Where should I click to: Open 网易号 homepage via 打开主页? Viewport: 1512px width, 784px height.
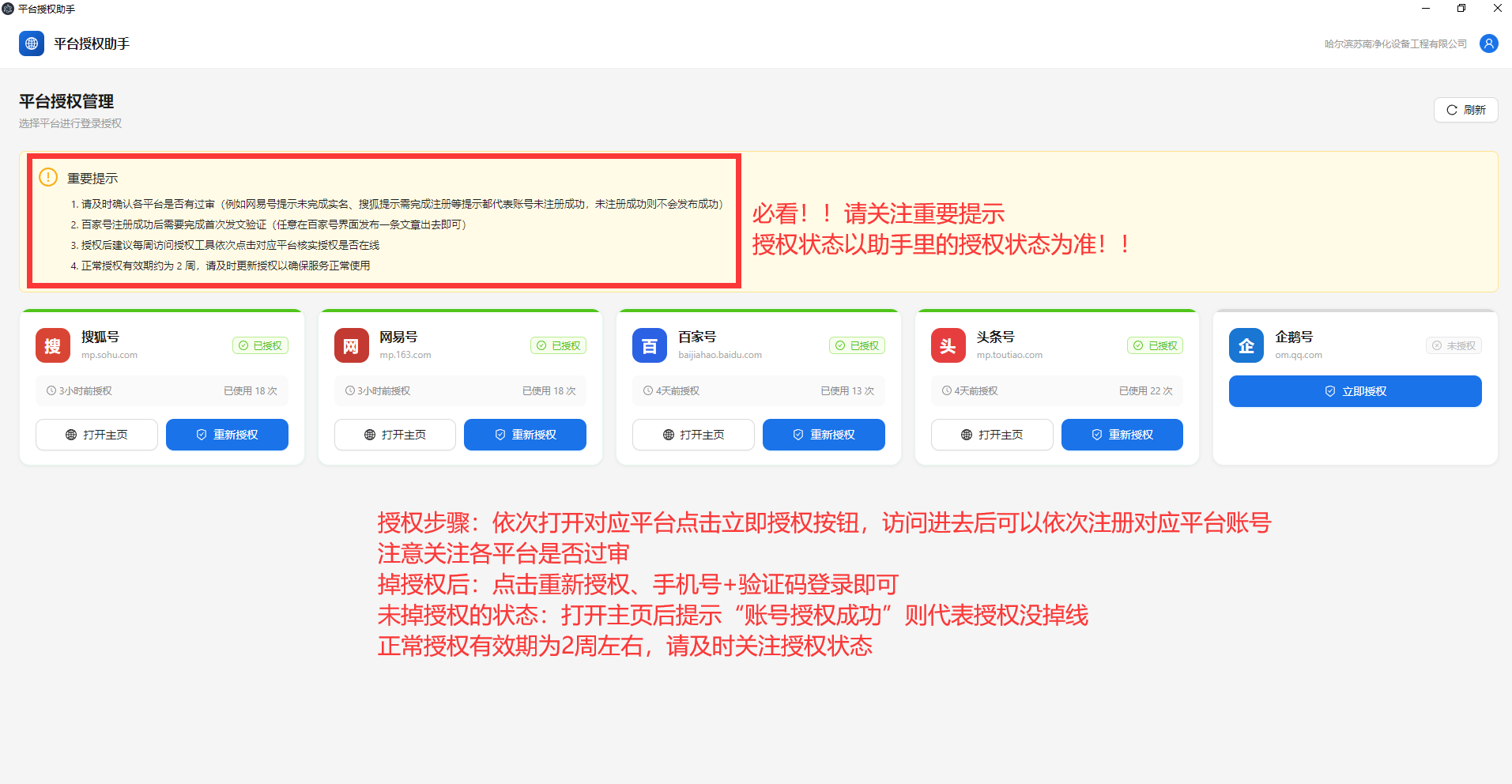(x=395, y=435)
